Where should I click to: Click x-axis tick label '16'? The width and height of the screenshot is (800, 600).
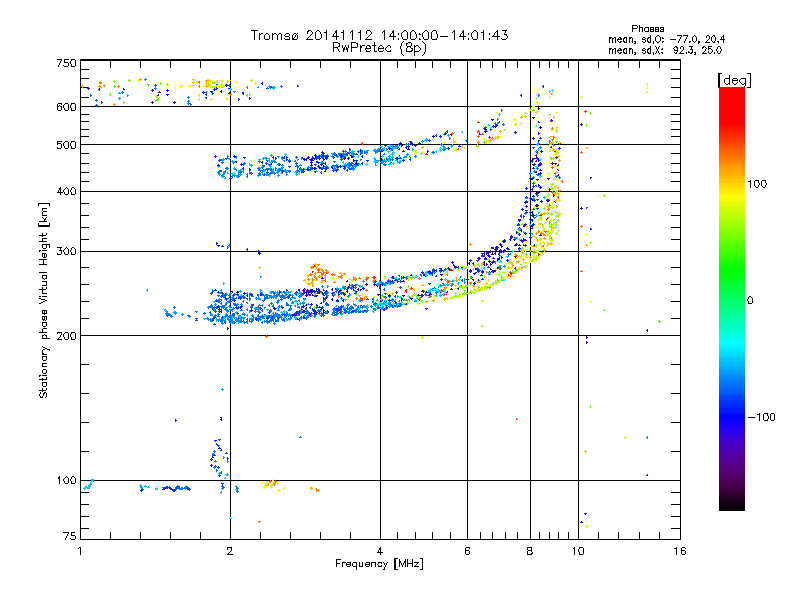(680, 551)
